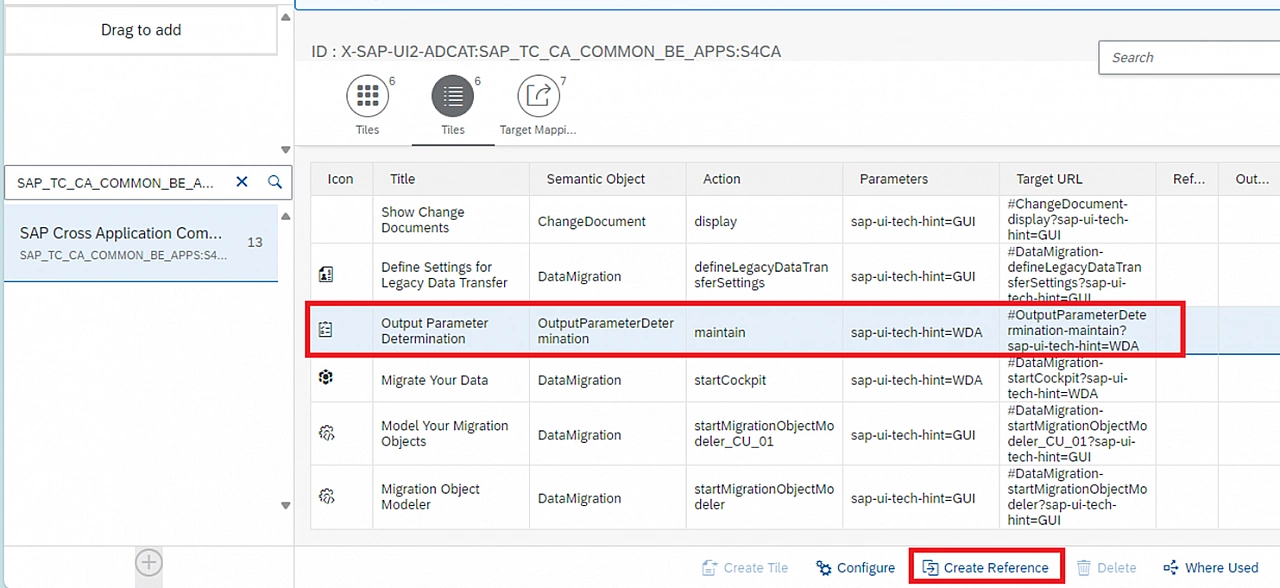Viewport: 1280px width, 588px height.
Task: Click the Model Your Migration Objects row icon
Action: (x=326, y=433)
